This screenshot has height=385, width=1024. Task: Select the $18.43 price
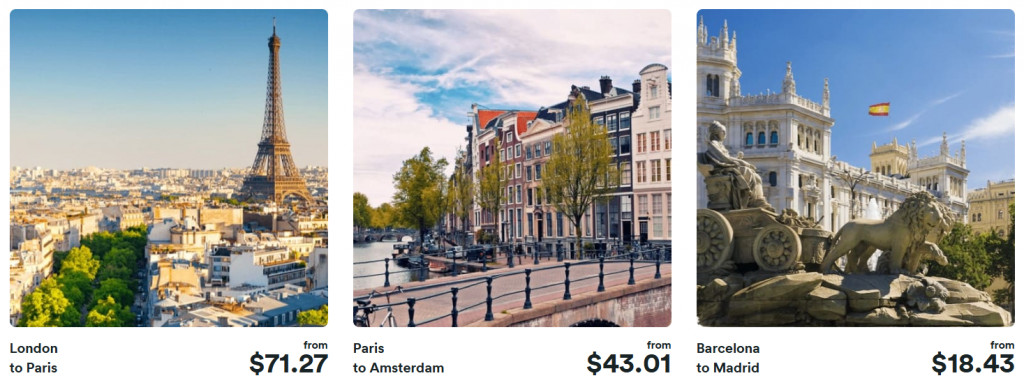pos(973,363)
